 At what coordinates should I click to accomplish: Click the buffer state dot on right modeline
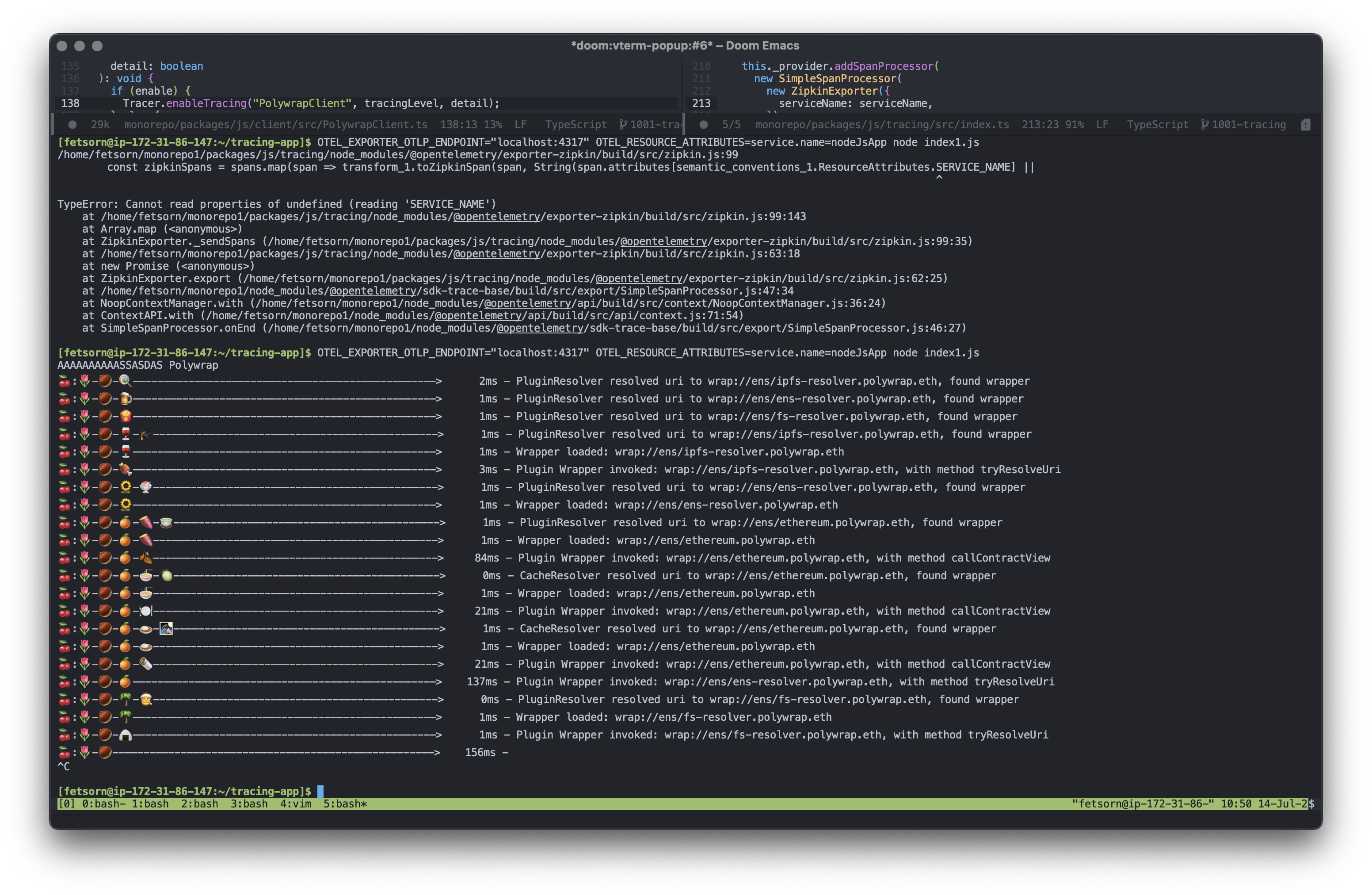pos(703,125)
